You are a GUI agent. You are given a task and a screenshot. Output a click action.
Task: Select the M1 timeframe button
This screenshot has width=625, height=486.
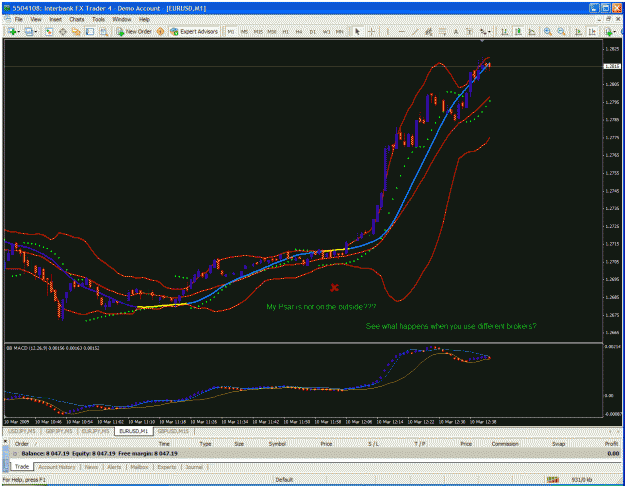click(231, 31)
